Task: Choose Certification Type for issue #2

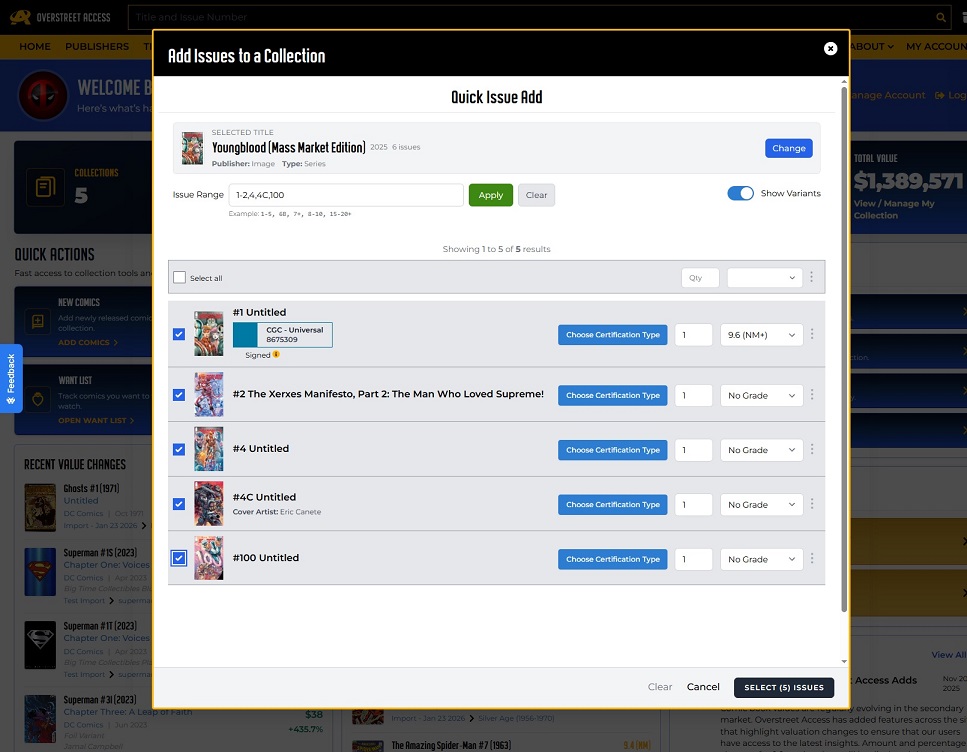Action: 612,395
